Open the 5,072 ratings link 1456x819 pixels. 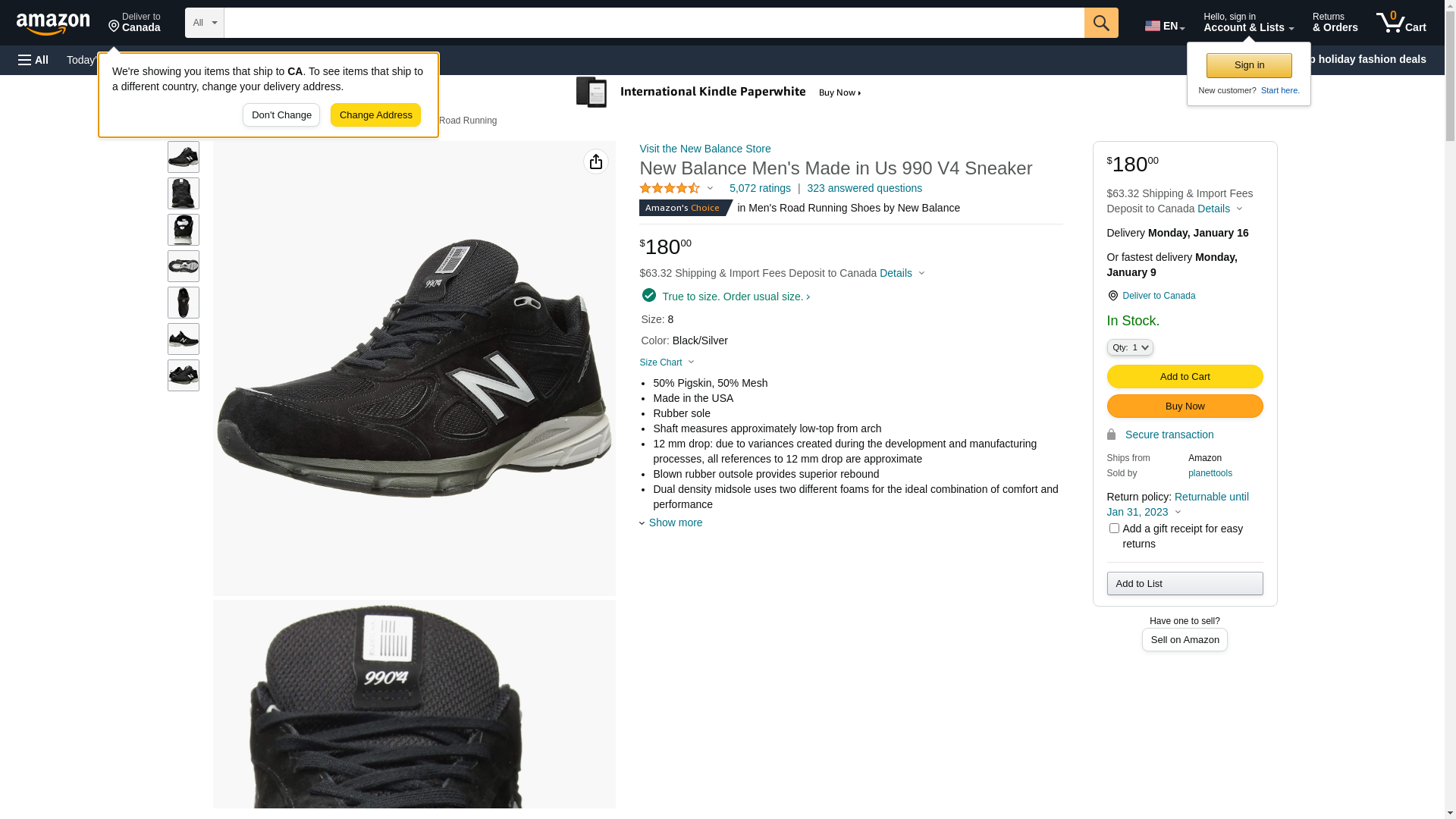pos(760,188)
